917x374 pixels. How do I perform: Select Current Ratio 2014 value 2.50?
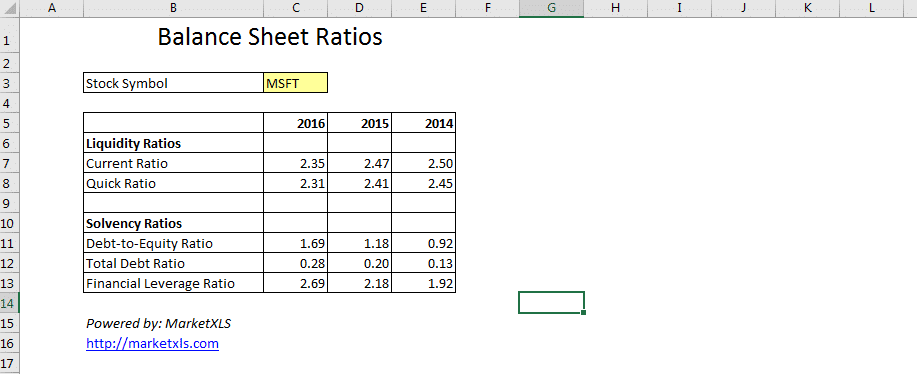(x=423, y=163)
